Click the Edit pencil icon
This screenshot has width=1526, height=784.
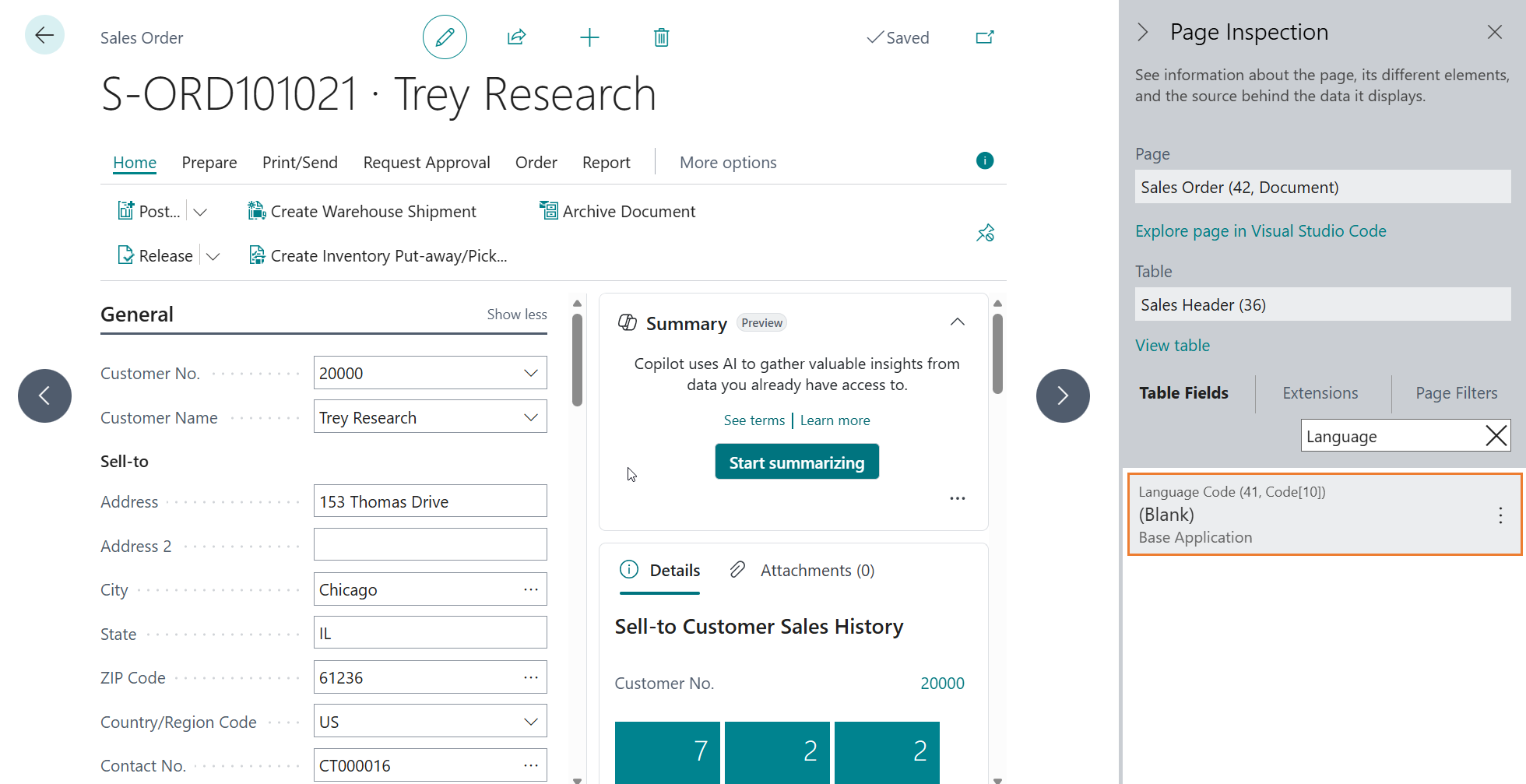click(x=445, y=37)
